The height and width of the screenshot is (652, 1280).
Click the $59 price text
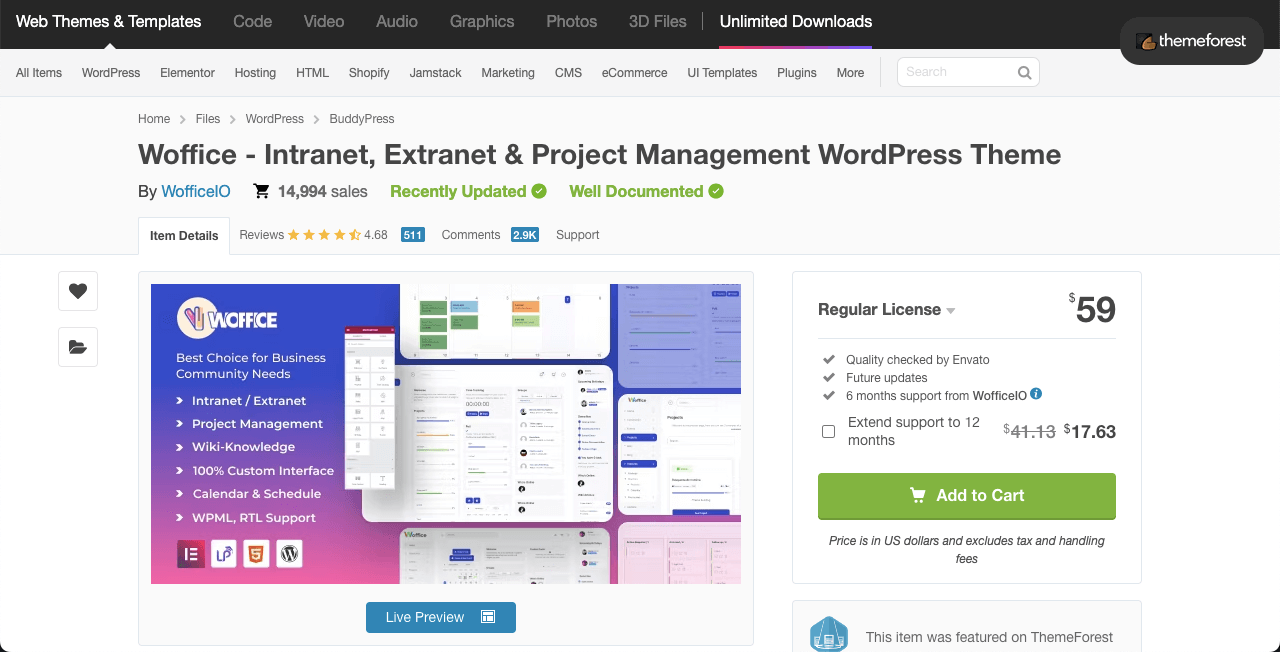[1092, 309]
